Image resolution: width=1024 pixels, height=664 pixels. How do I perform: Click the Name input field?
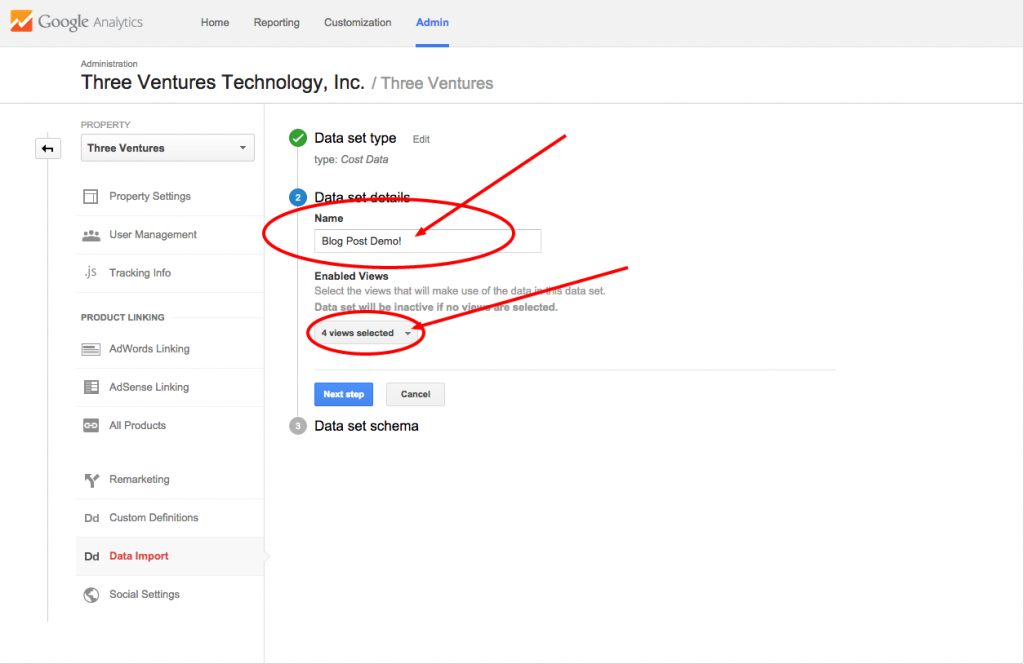pyautogui.click(x=428, y=241)
